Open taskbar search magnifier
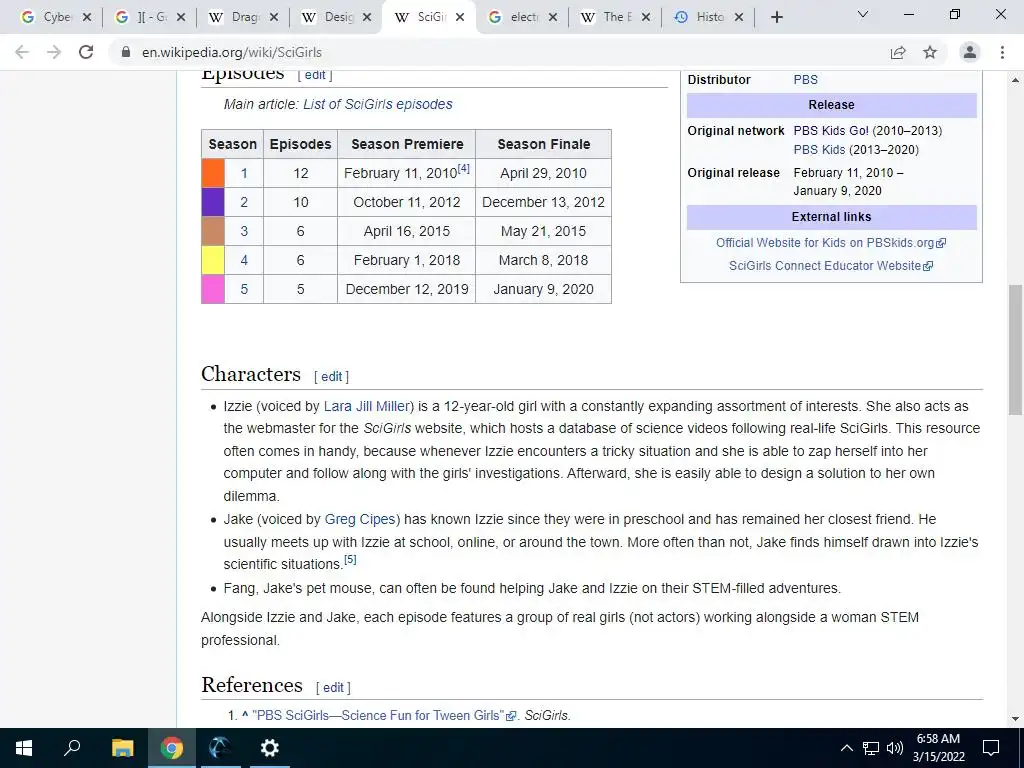1024x768 pixels. click(72, 748)
